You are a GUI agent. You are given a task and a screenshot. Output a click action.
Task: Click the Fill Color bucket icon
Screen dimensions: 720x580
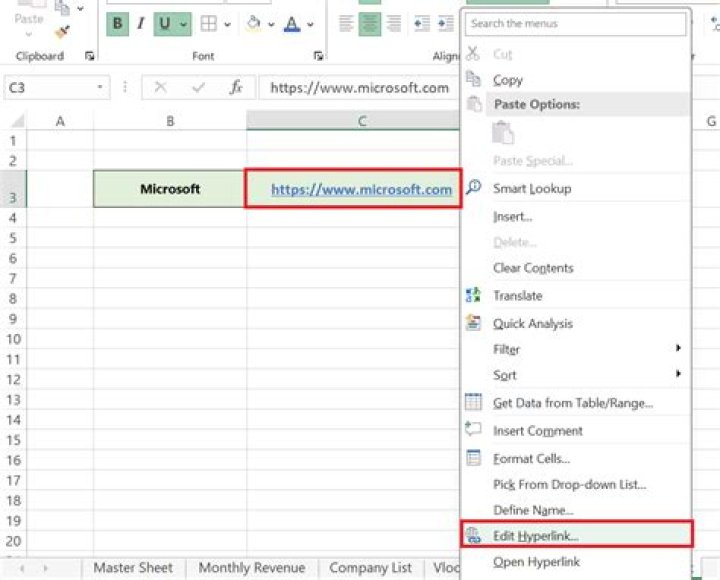coord(253,23)
